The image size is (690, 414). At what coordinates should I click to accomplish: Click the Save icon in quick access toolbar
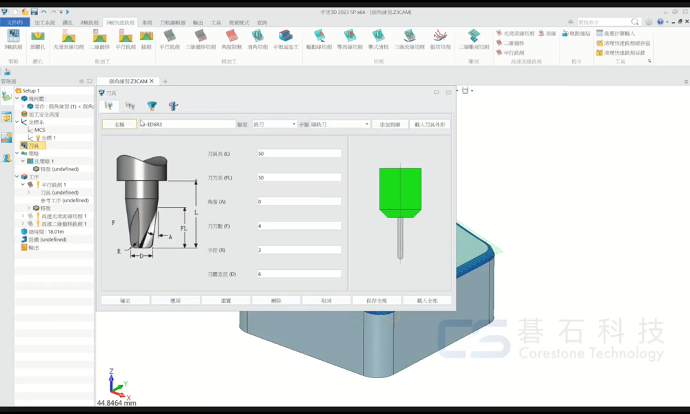pos(34,12)
